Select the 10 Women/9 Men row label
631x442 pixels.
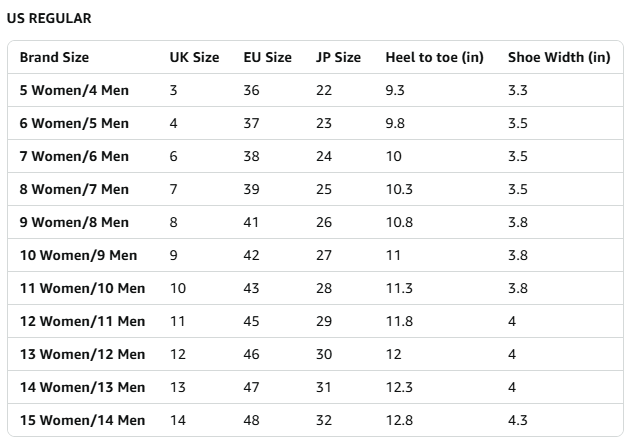pyautogui.click(x=78, y=255)
